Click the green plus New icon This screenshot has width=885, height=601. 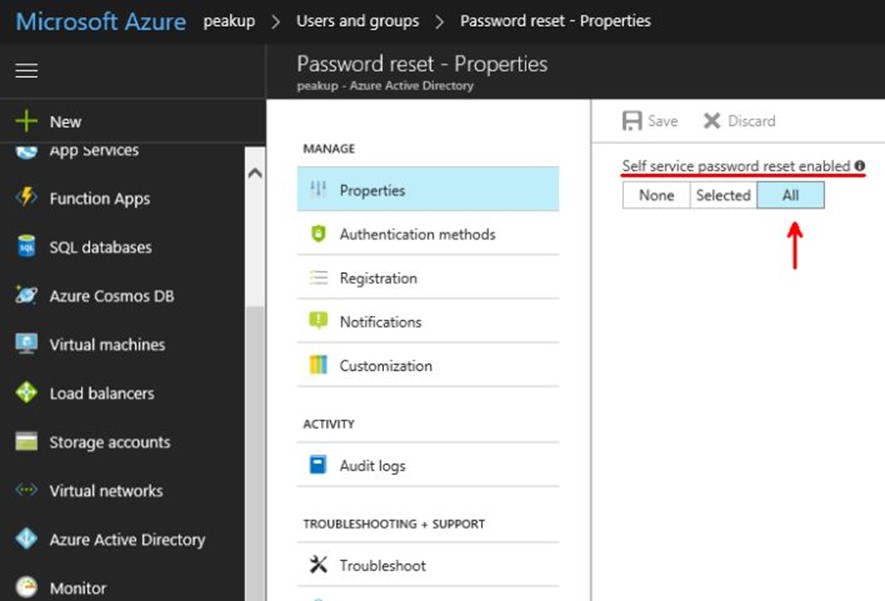coord(26,121)
